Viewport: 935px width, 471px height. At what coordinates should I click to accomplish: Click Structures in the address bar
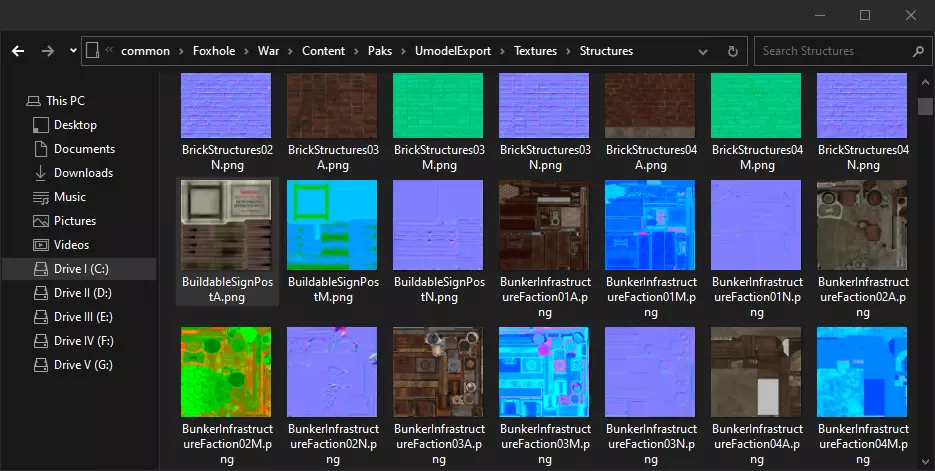tap(606, 51)
